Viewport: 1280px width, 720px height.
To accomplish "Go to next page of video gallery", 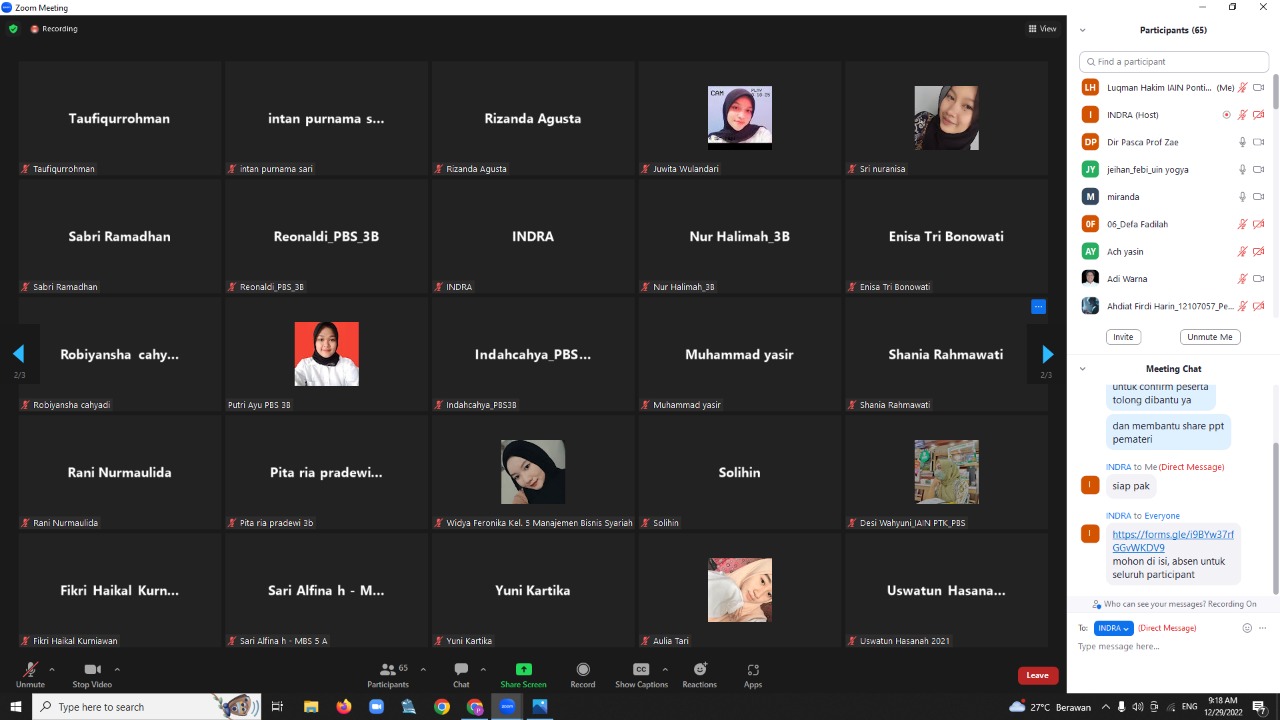I will coord(1047,354).
